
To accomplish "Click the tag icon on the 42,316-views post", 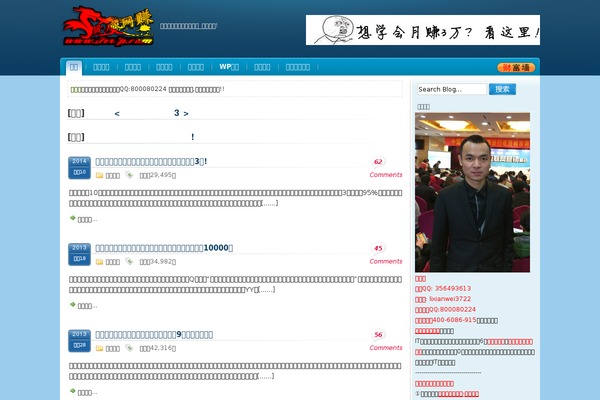I will (129, 348).
